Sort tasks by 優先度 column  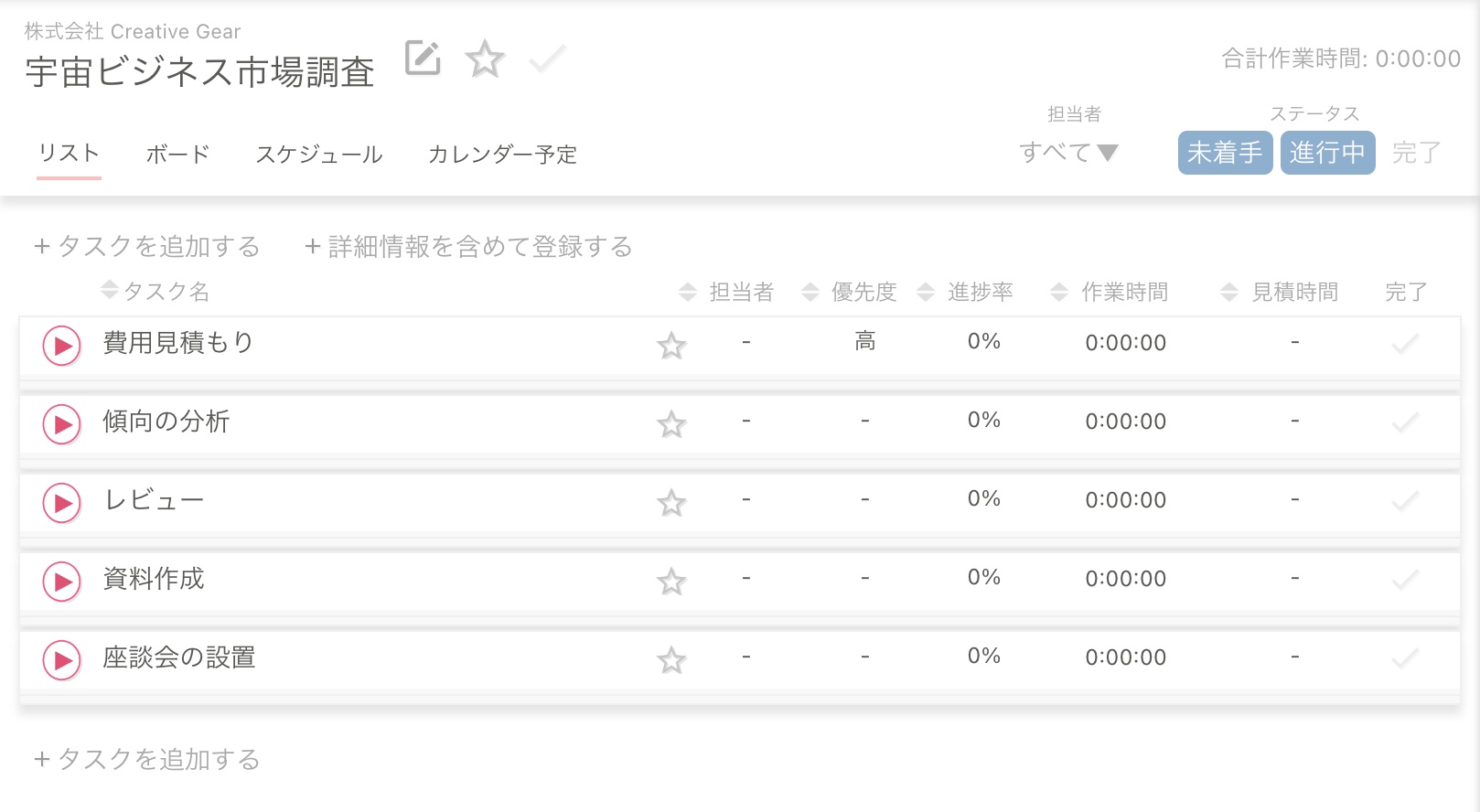click(864, 291)
